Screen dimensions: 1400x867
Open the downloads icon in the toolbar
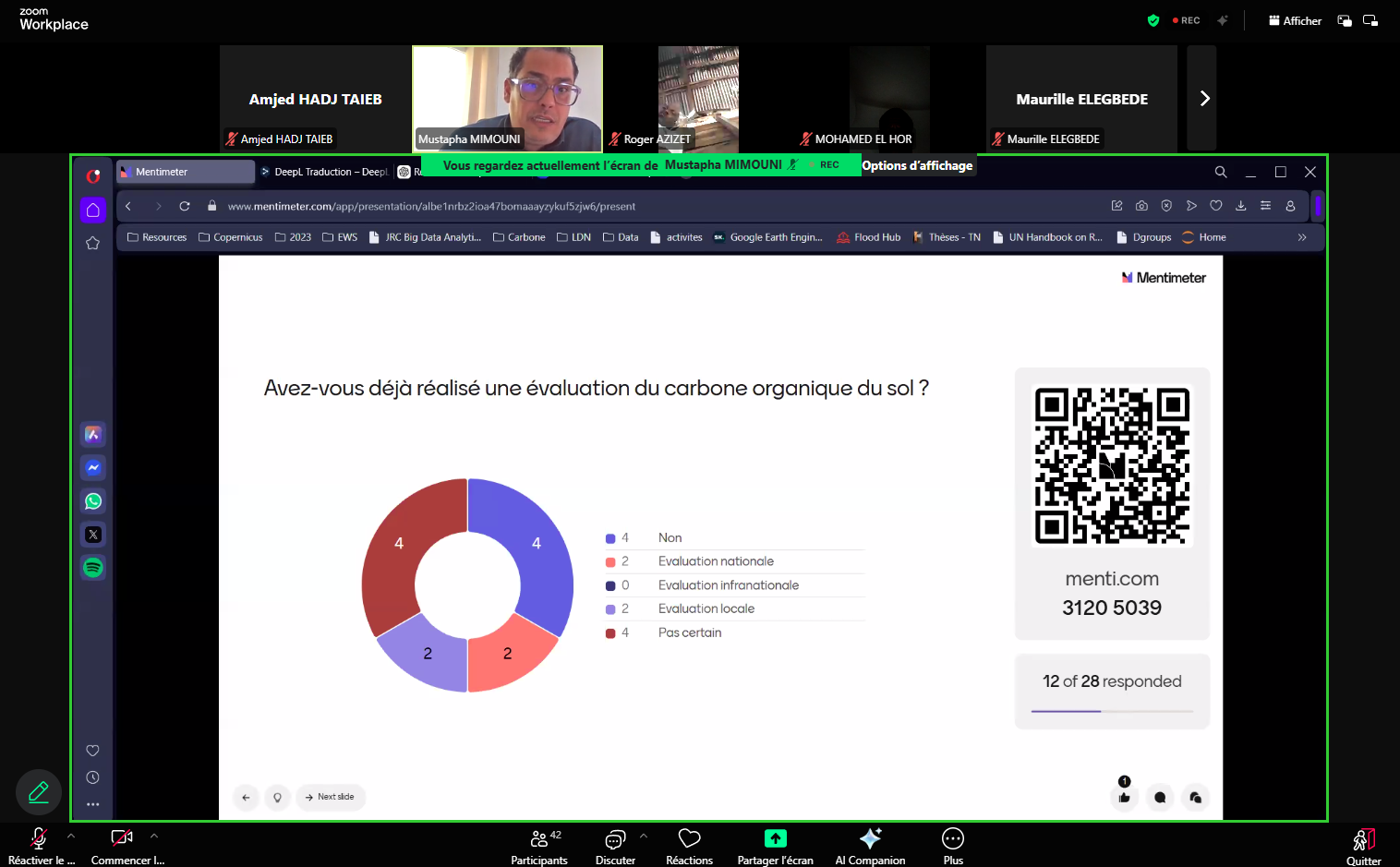click(1240, 206)
